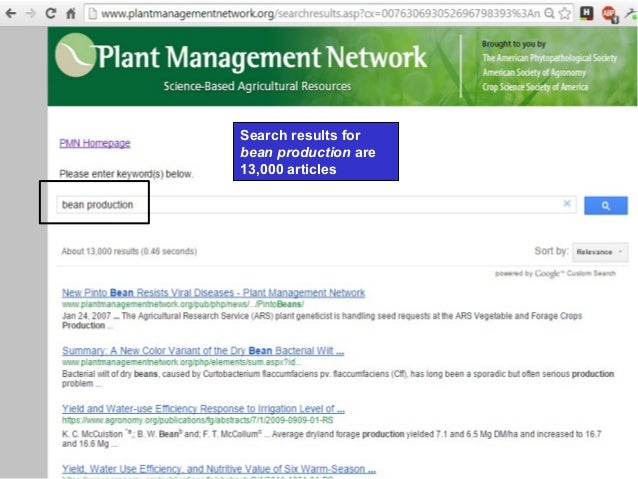Open New Pinto Bean Resists Viral Diseases result
Image resolution: width=638 pixels, height=479 pixels.
point(213,293)
